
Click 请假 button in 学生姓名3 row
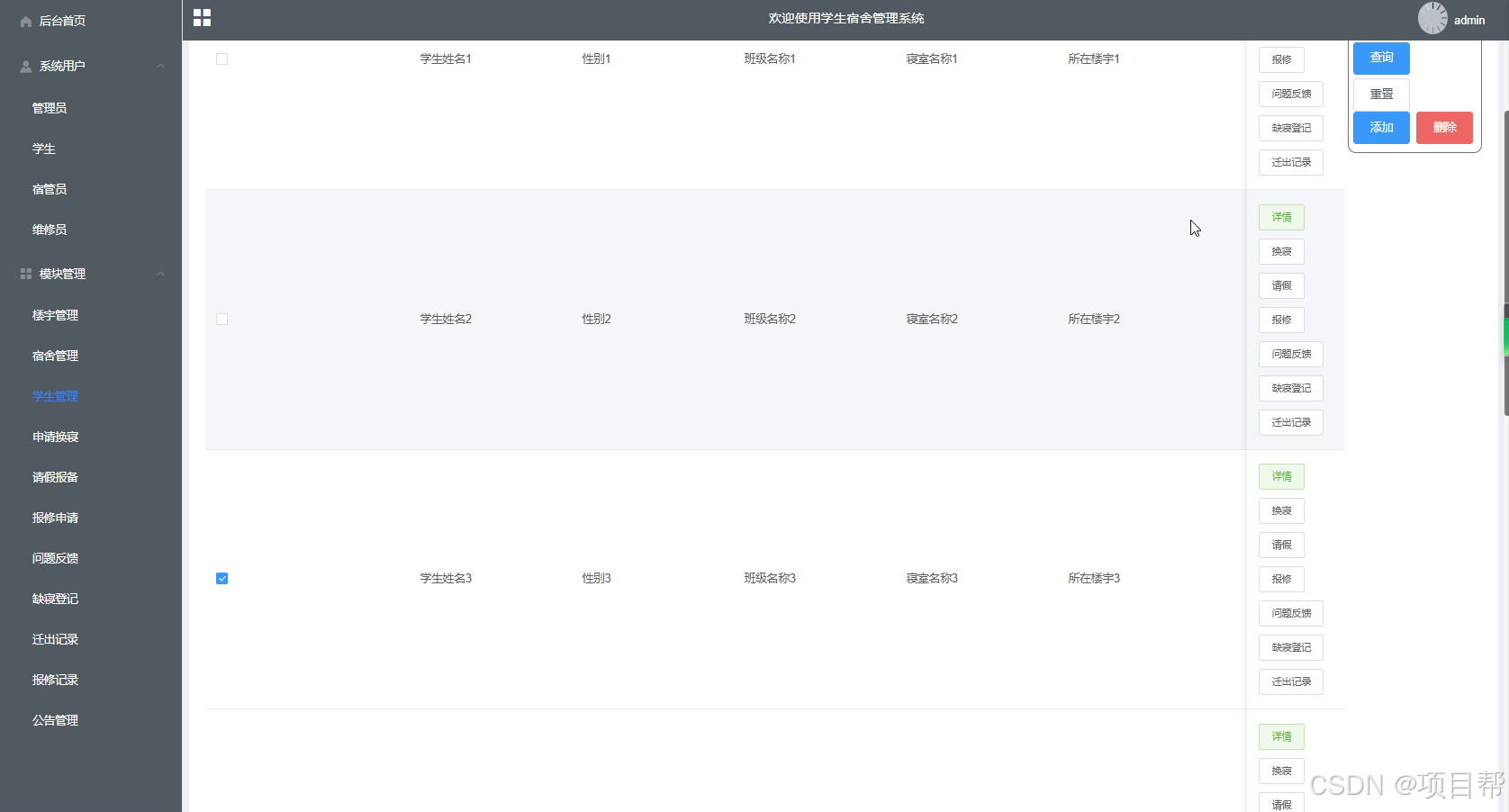pyautogui.click(x=1281, y=545)
